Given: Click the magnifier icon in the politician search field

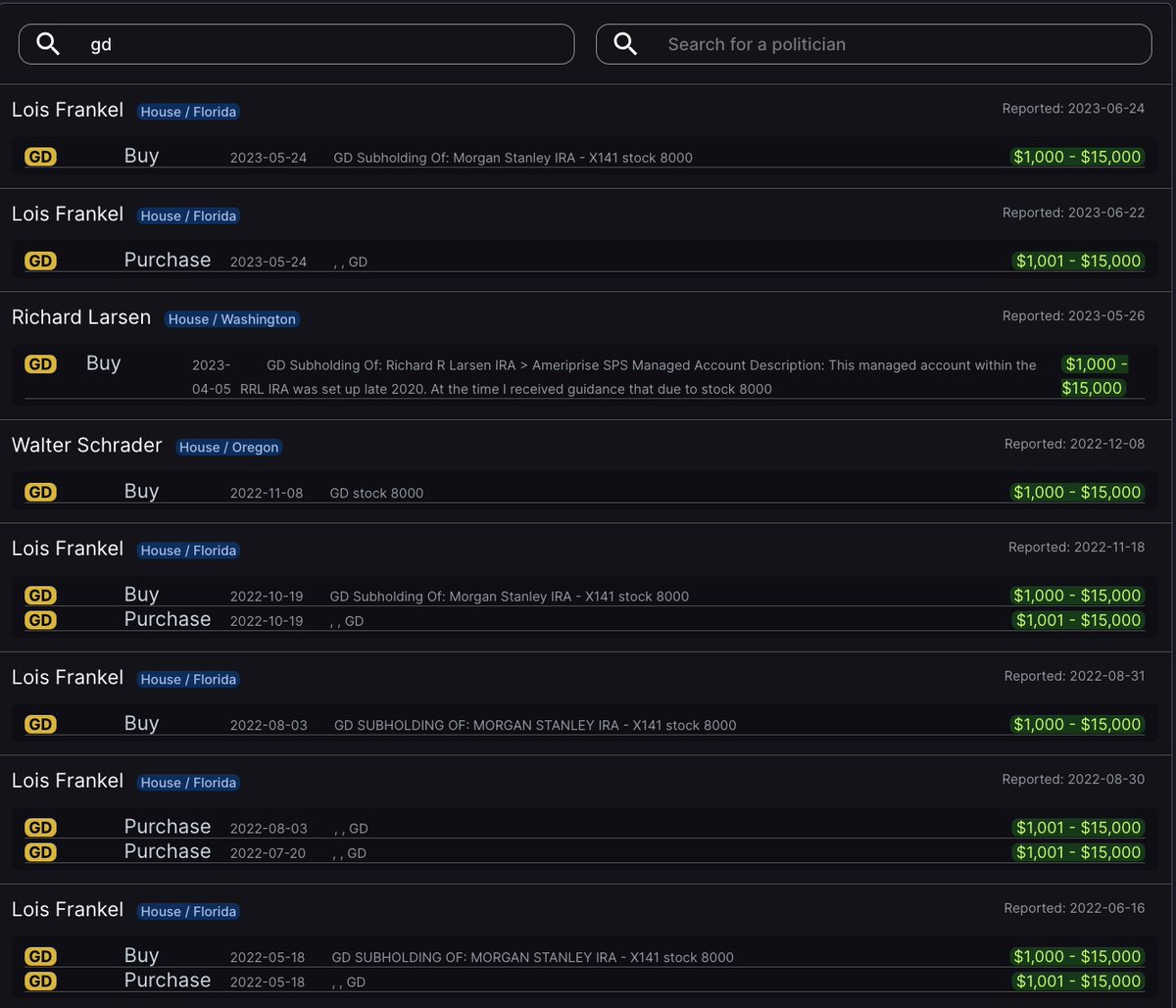Looking at the screenshot, I should point(625,43).
